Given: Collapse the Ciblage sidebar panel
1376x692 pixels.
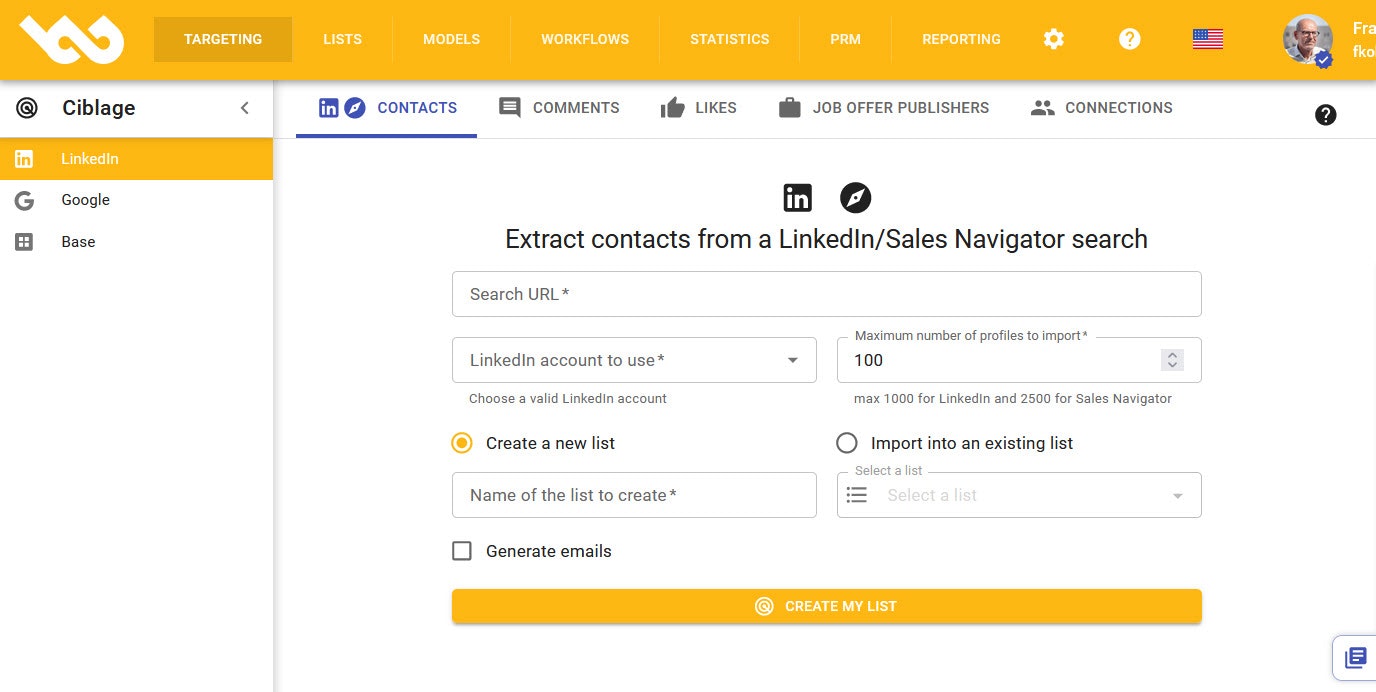Looking at the screenshot, I should click(245, 108).
